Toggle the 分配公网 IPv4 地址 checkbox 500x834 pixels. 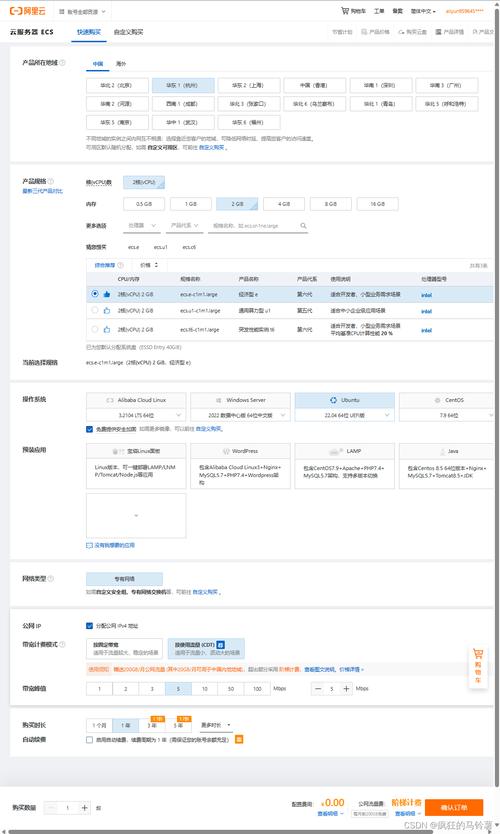point(89,626)
